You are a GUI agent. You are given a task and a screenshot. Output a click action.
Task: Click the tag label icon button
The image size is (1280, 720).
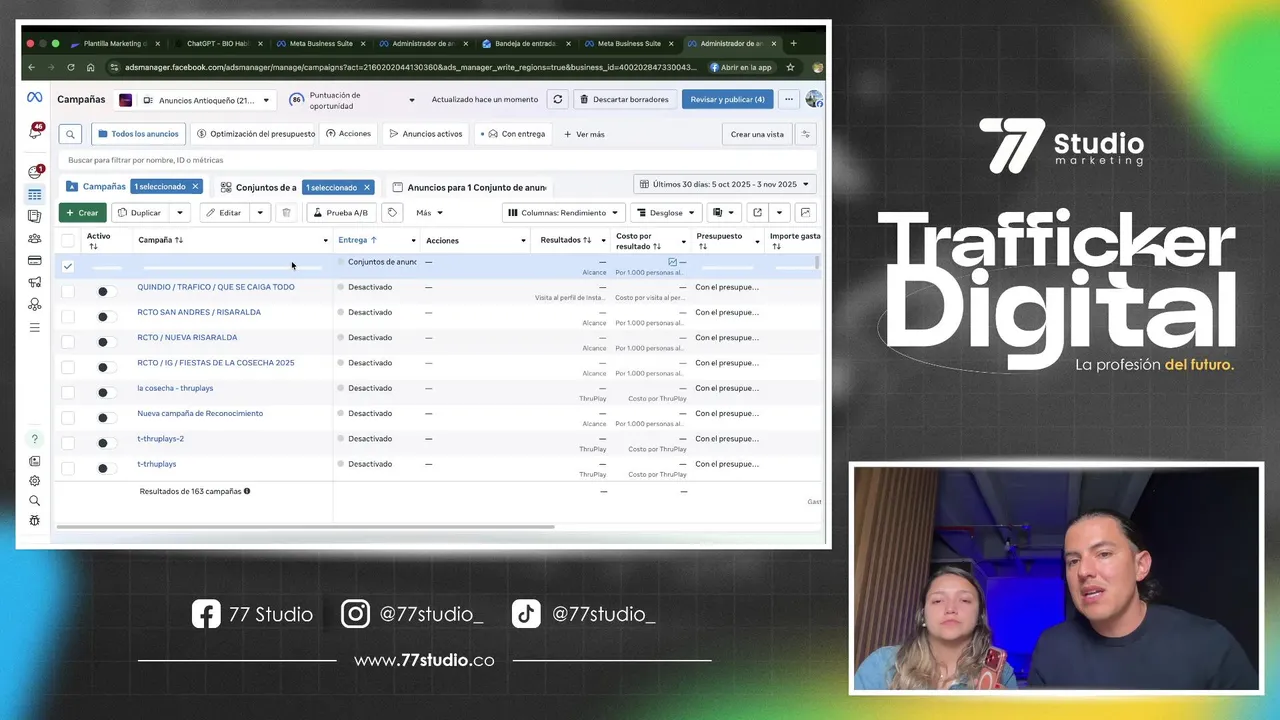pos(392,213)
